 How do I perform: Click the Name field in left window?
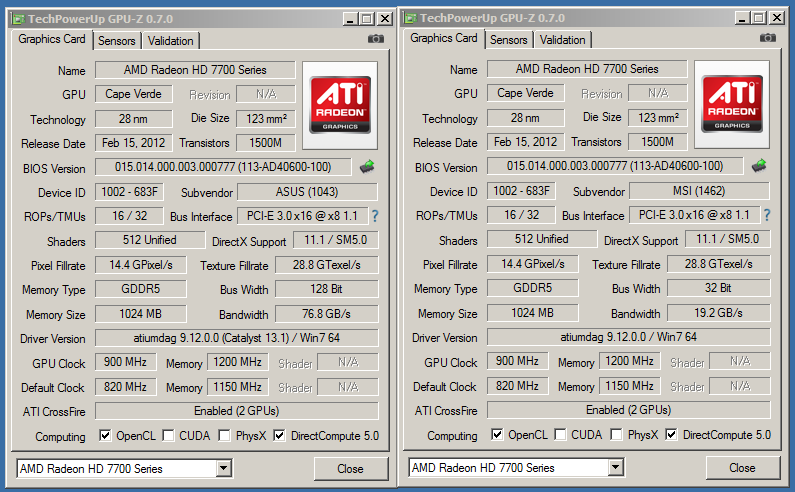tap(195, 70)
